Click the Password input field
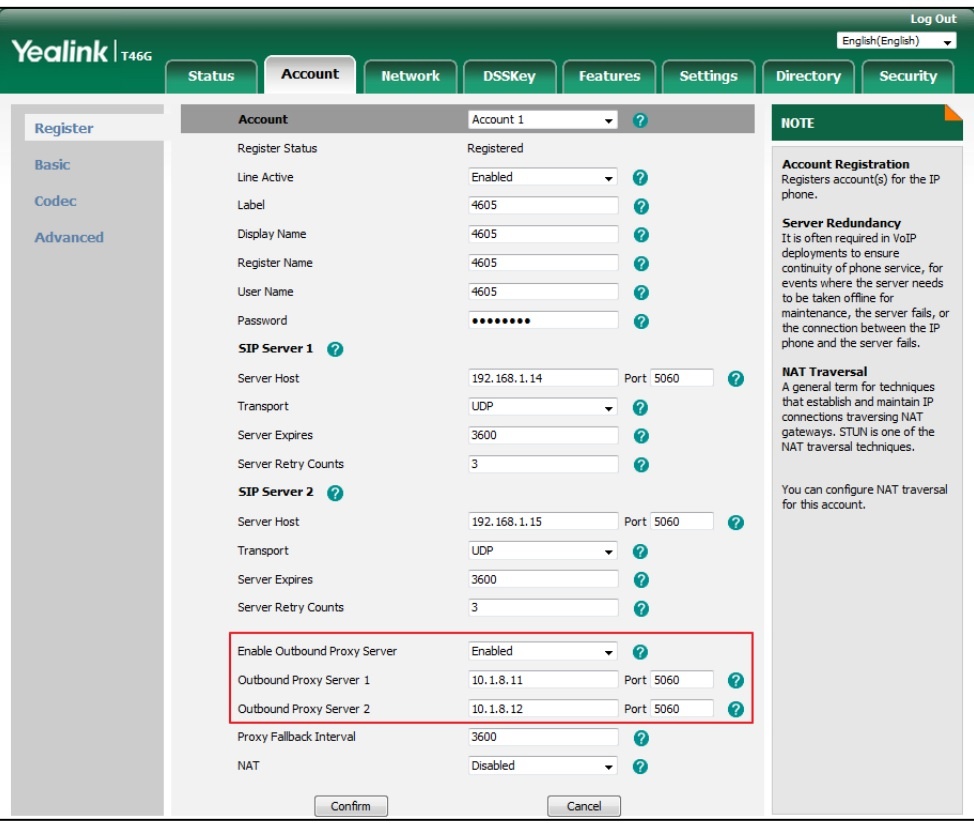This screenshot has width=974, height=823. [x=543, y=321]
